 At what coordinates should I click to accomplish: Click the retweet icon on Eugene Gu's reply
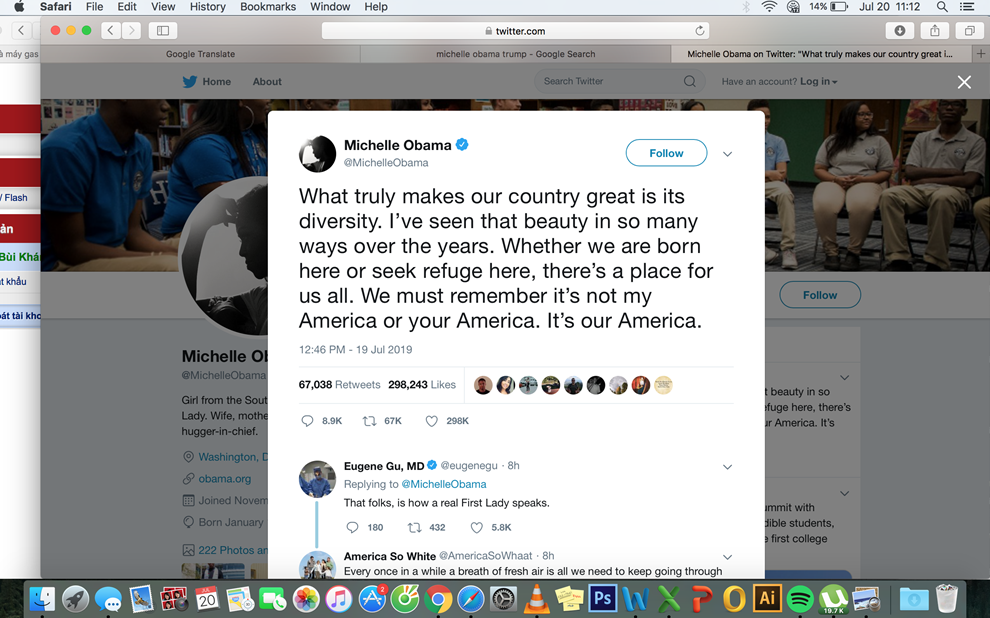click(x=414, y=528)
